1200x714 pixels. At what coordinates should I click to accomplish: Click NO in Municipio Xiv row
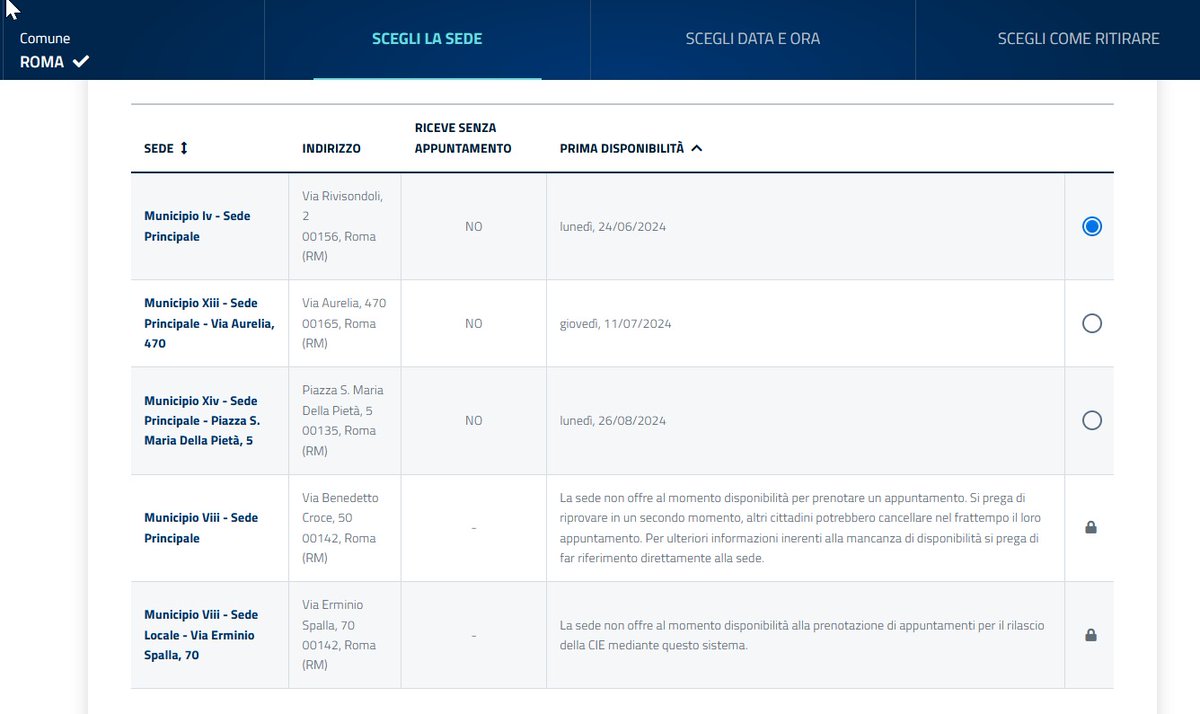click(x=473, y=421)
